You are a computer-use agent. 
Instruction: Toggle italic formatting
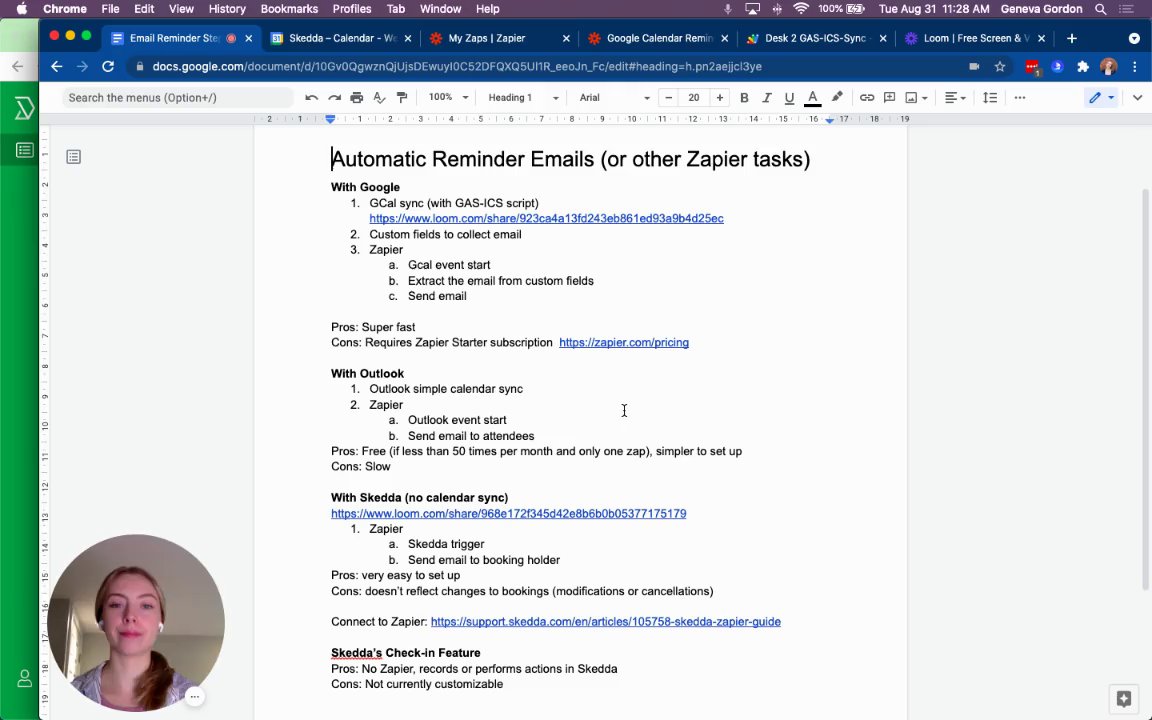point(766,98)
